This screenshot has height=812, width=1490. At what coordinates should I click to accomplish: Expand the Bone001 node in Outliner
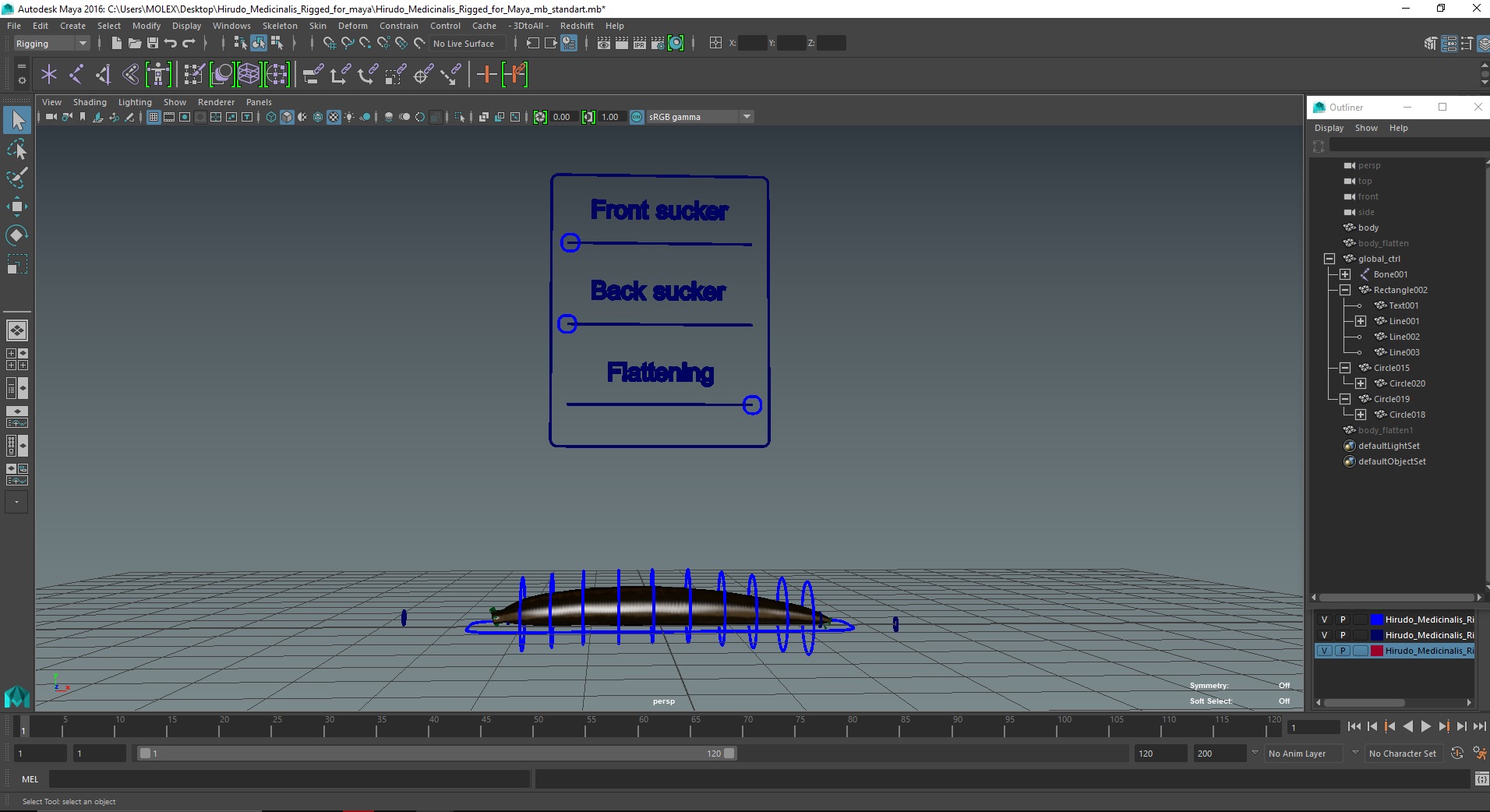(1345, 274)
